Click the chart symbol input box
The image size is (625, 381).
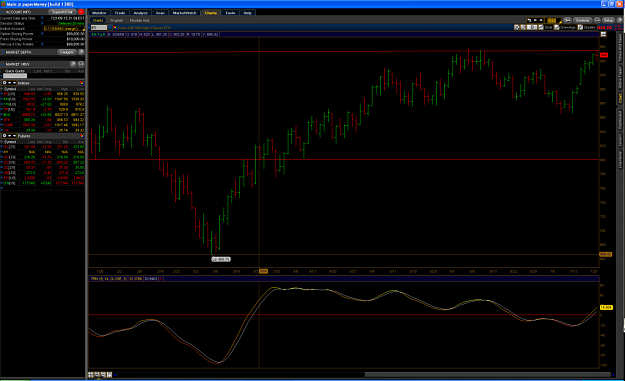coord(99,27)
